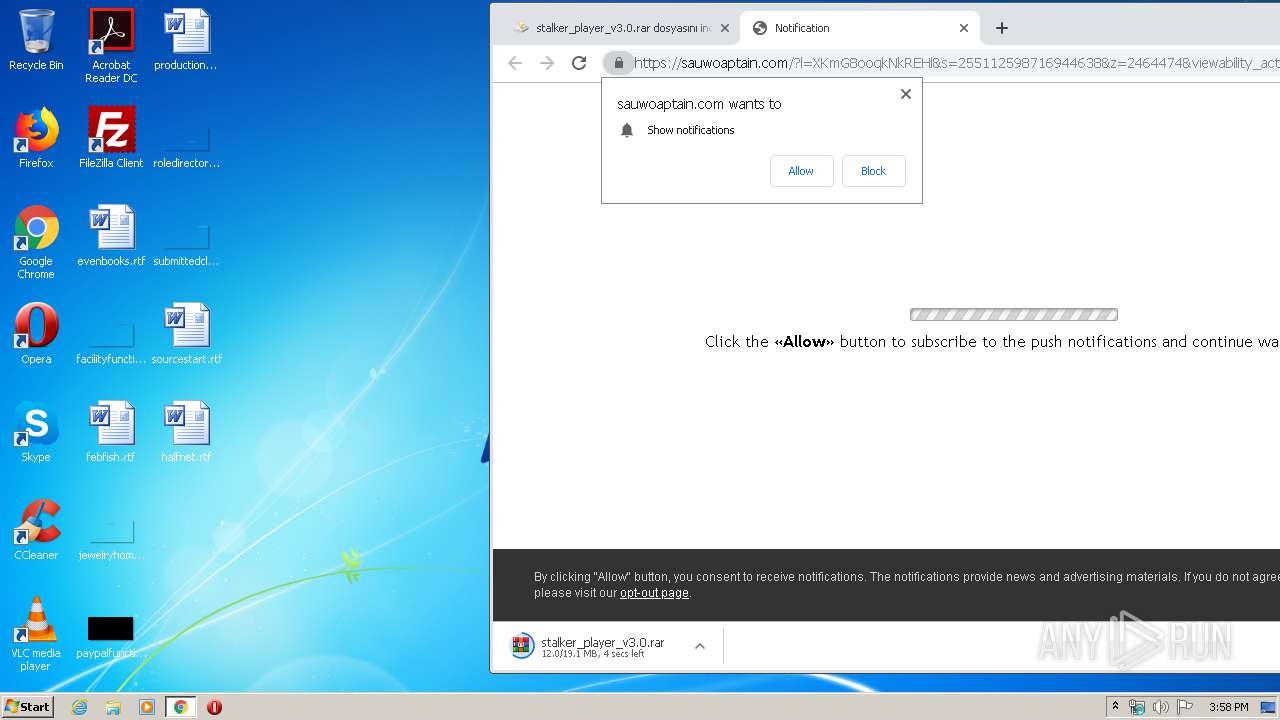Reload the current page
1280x720 pixels.
point(579,63)
